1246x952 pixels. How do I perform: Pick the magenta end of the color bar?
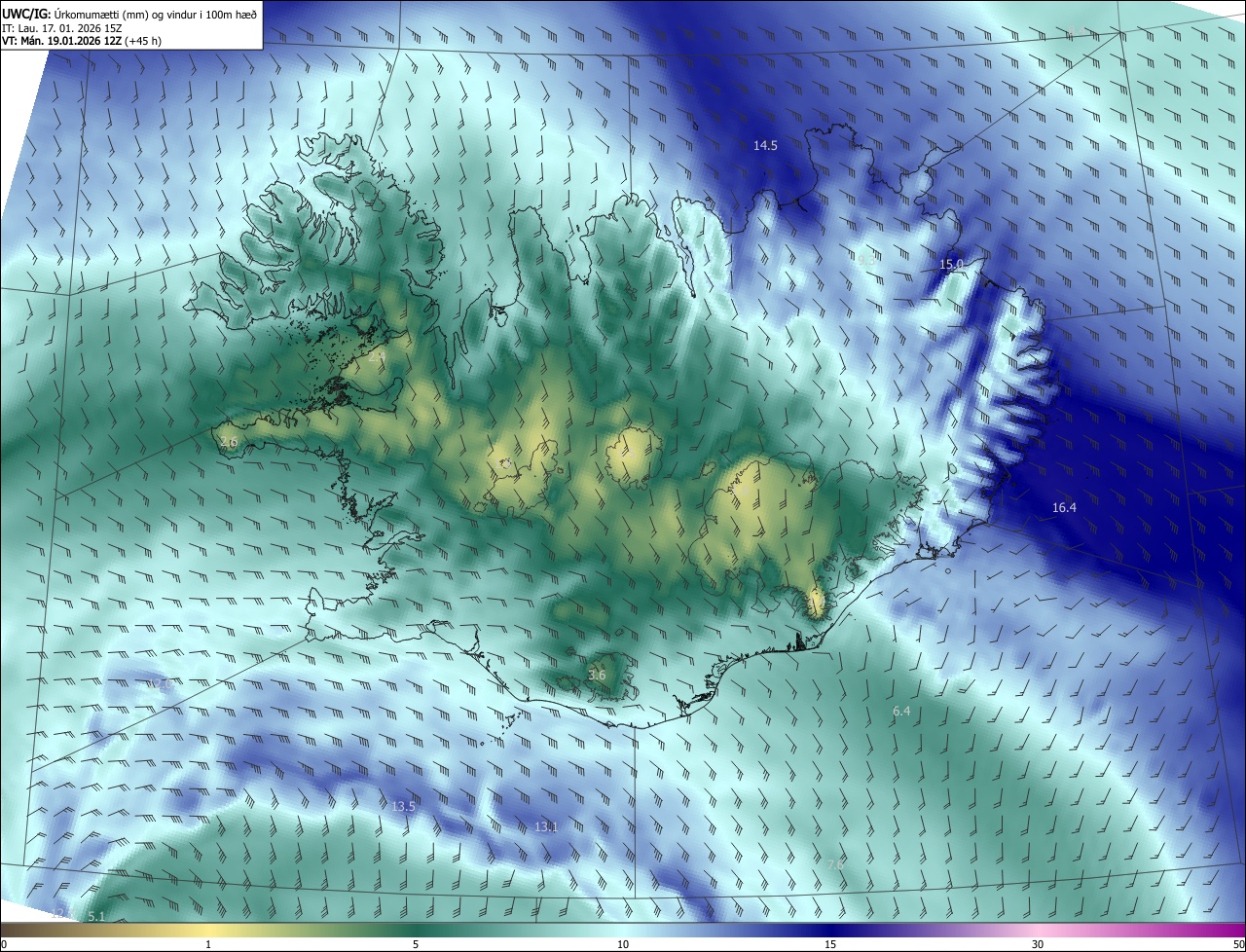coord(1236,930)
